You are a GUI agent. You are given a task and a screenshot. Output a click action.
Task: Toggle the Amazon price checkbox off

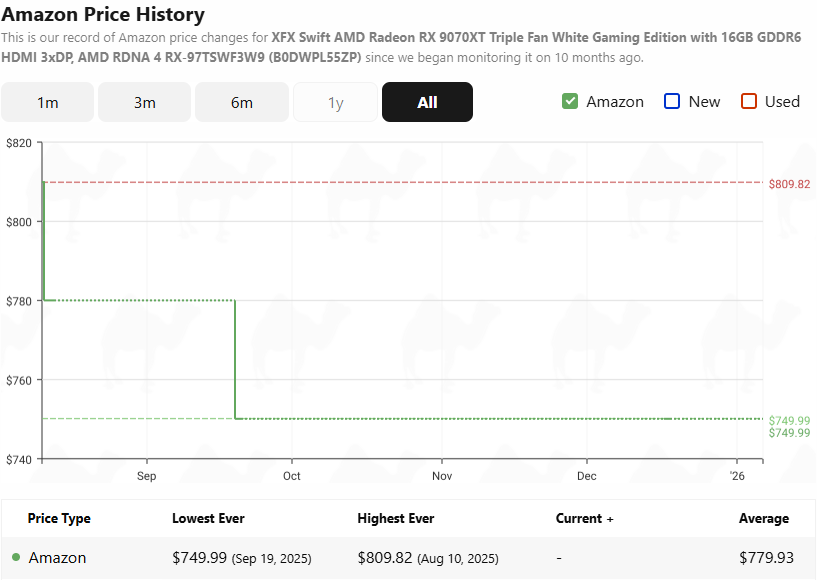(569, 101)
